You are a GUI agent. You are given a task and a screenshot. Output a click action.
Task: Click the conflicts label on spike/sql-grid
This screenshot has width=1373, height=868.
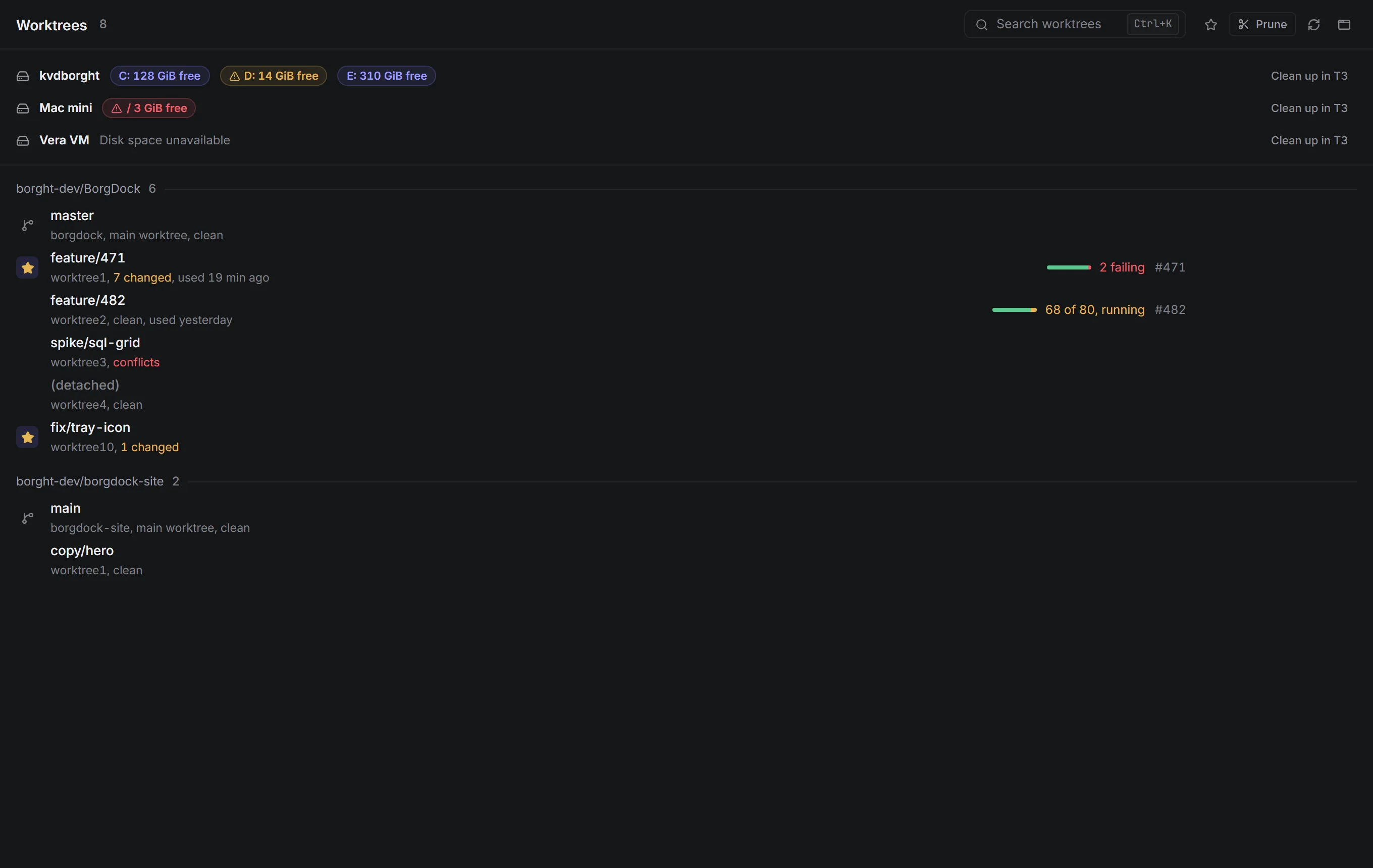pyautogui.click(x=136, y=362)
